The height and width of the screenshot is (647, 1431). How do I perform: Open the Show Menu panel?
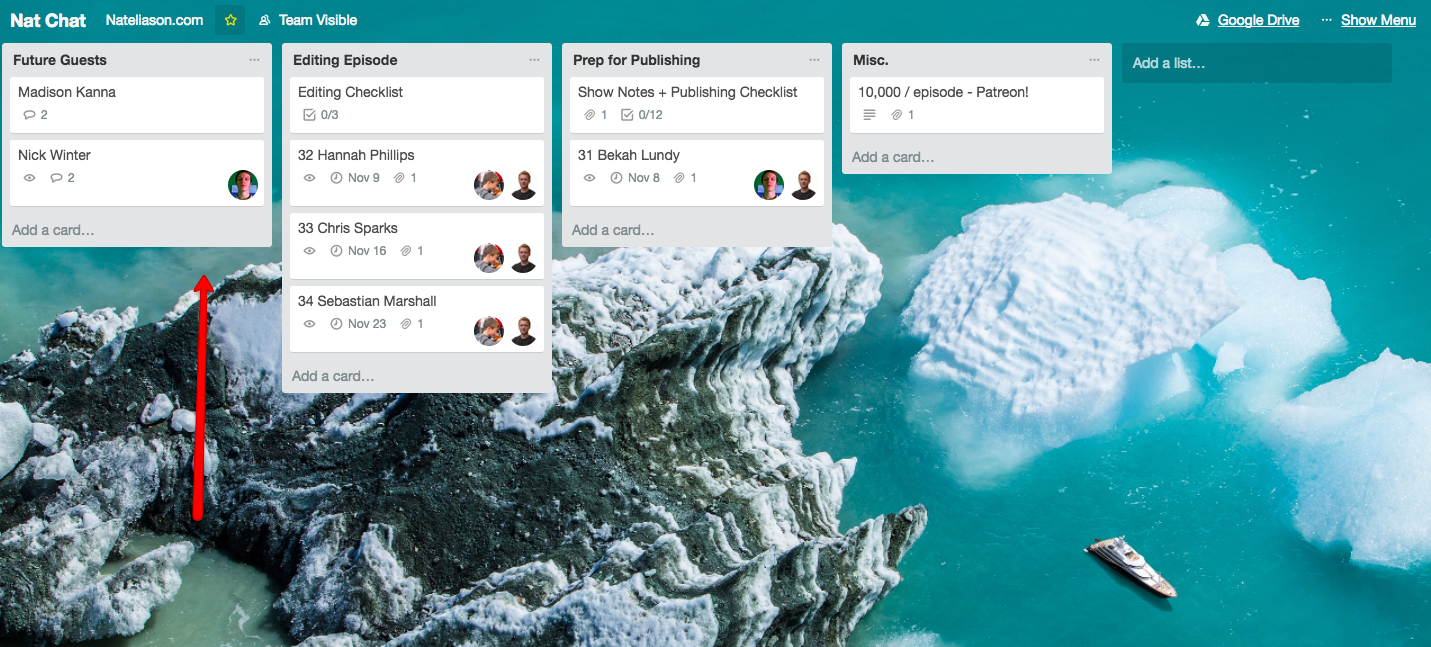[1377, 20]
